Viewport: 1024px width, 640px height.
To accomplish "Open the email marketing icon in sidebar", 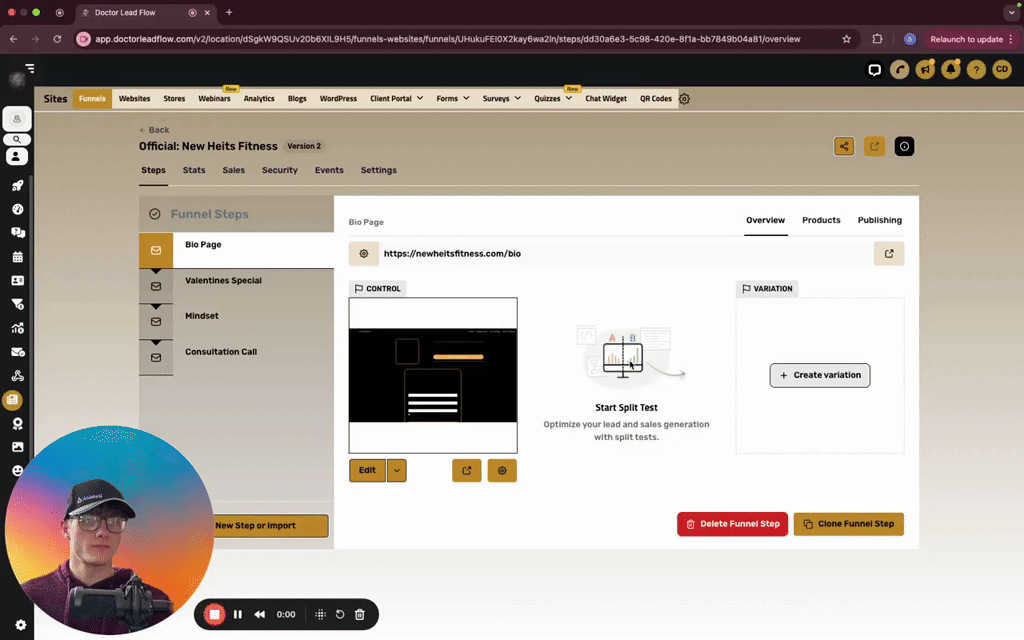I will pos(18,352).
